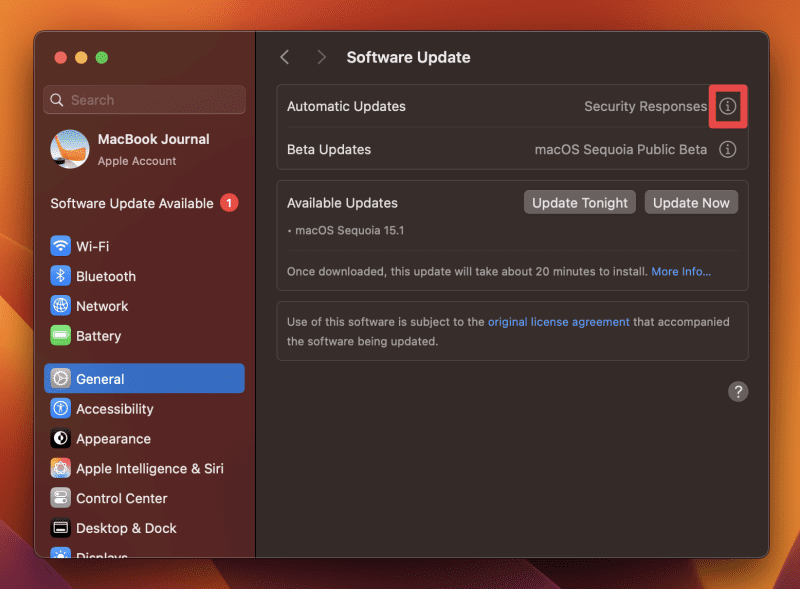Select the Appearance icon
This screenshot has height=589, width=800.
[60, 439]
